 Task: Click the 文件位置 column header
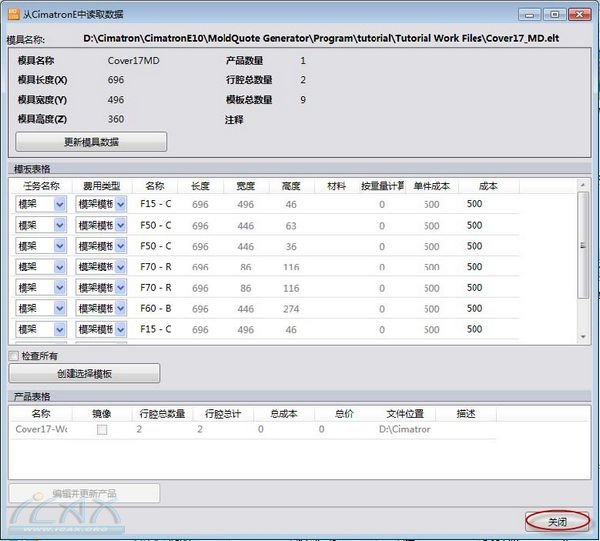405,414
